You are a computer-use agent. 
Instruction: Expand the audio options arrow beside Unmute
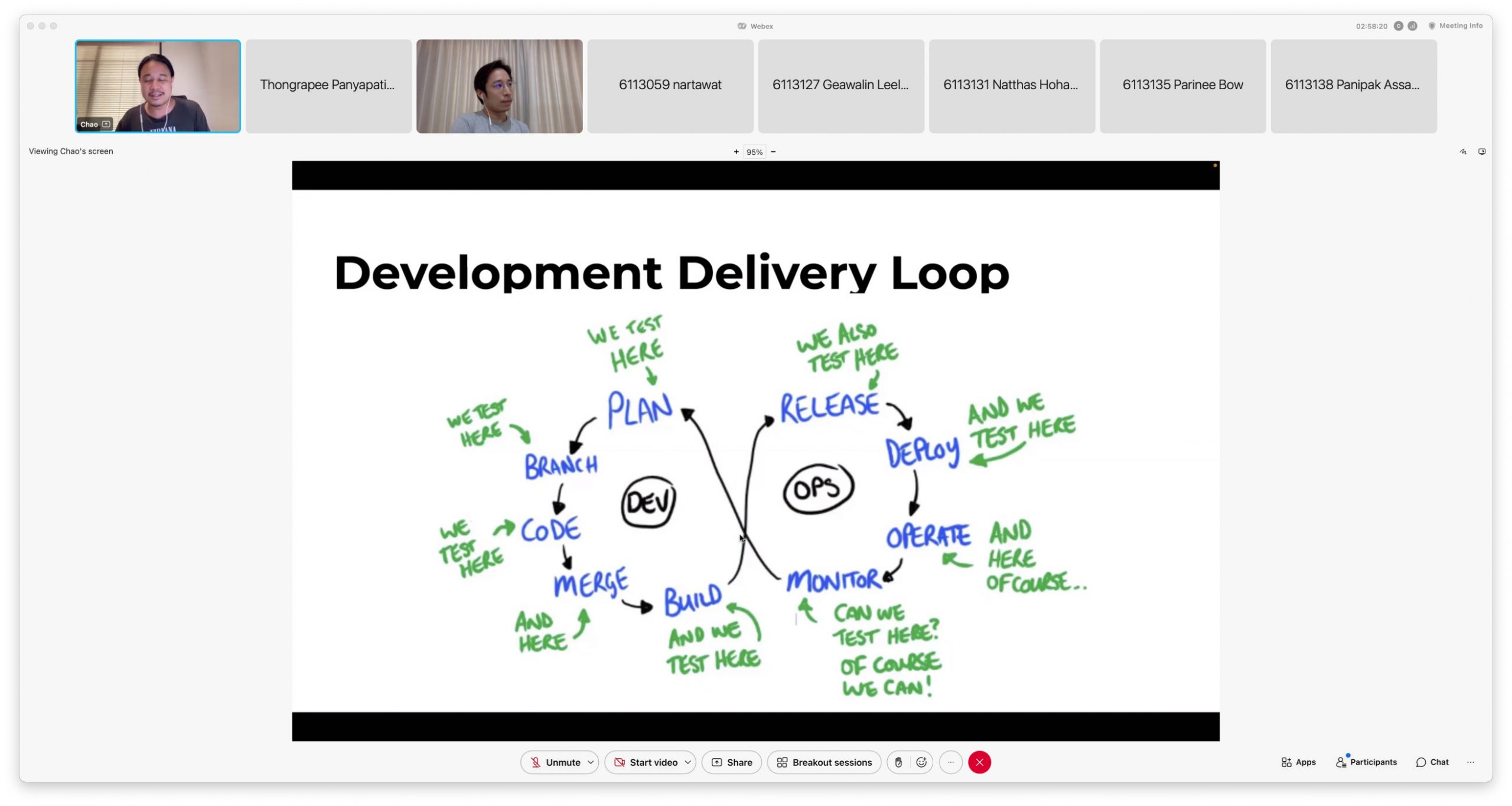click(590, 762)
